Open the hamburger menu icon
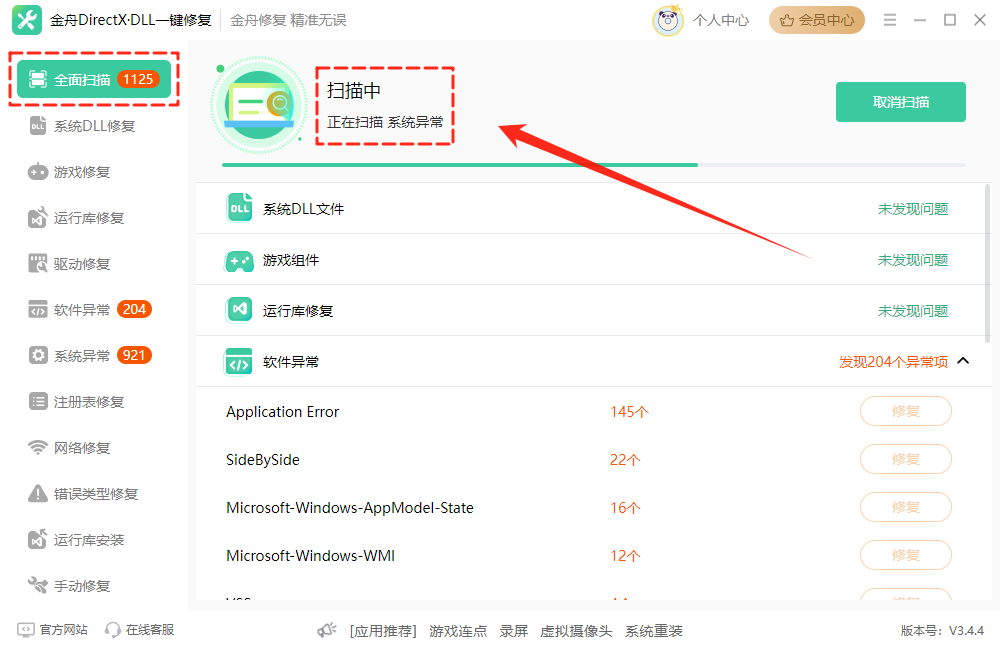The image size is (1000, 650). (x=890, y=20)
